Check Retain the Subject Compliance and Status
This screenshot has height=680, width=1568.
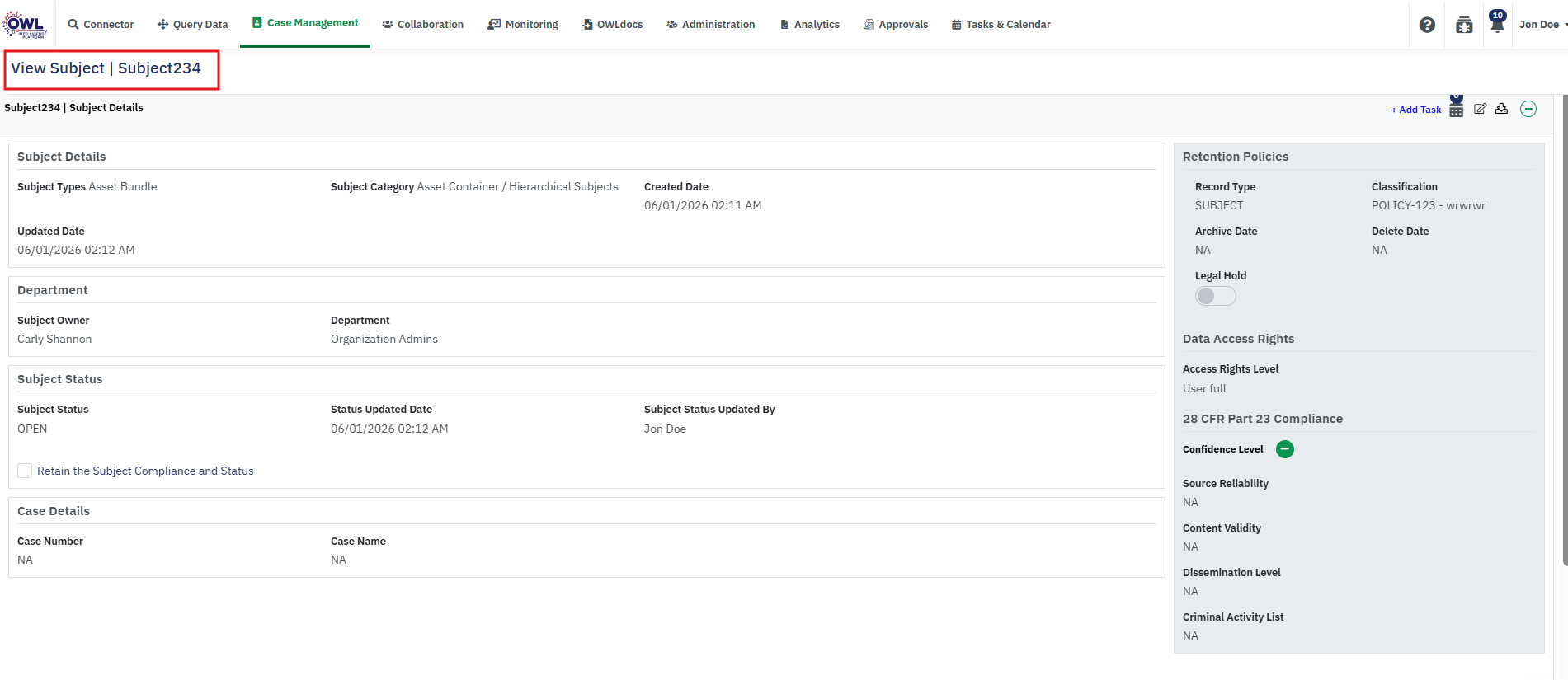(x=25, y=471)
